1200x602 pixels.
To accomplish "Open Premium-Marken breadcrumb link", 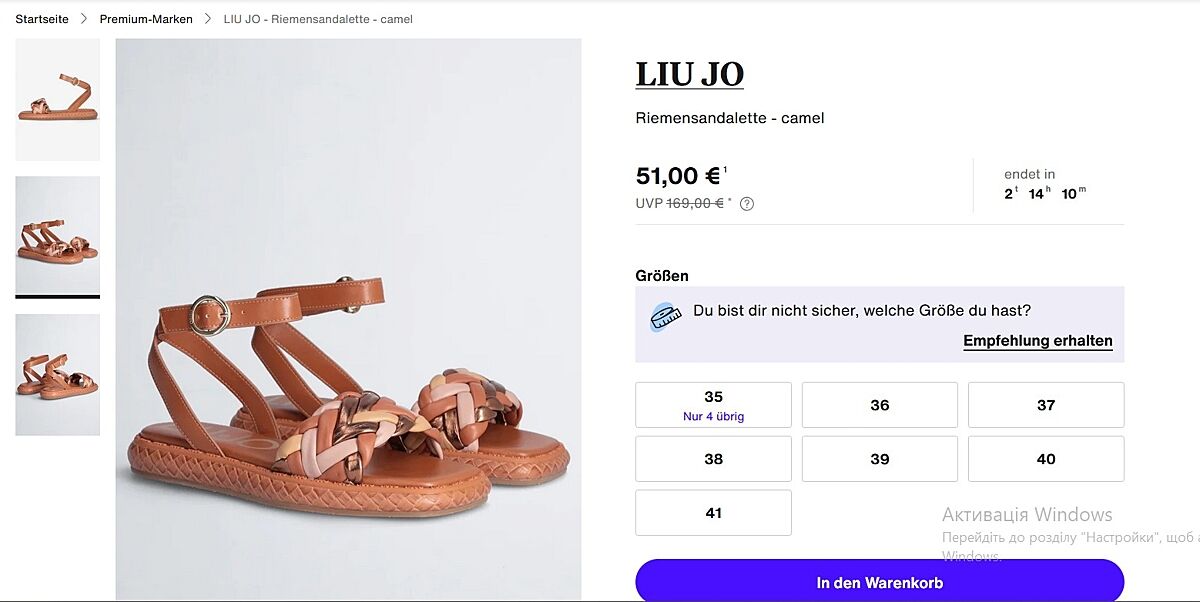I will click(146, 19).
